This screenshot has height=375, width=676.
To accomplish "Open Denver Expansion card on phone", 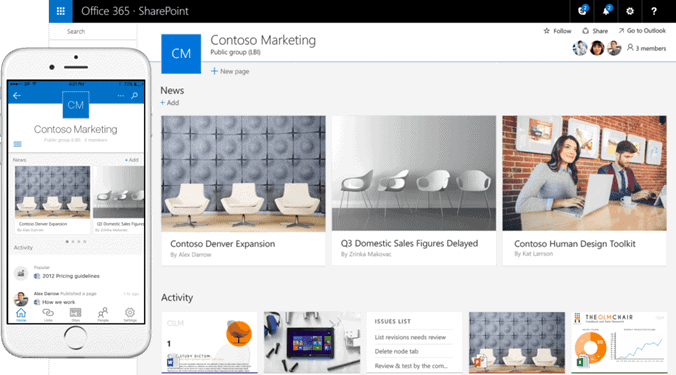I will click(53, 200).
